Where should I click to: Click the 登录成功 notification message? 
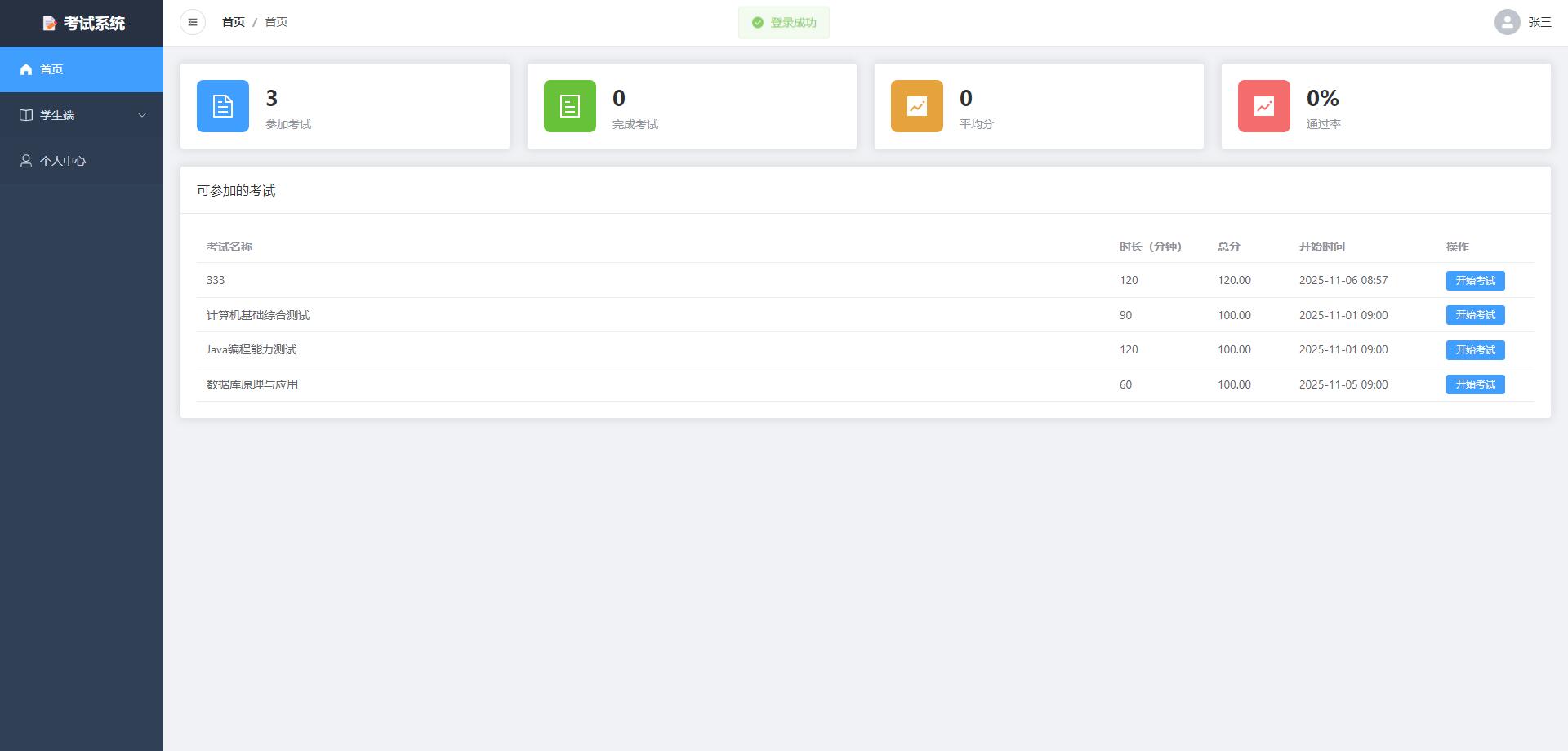(784, 23)
